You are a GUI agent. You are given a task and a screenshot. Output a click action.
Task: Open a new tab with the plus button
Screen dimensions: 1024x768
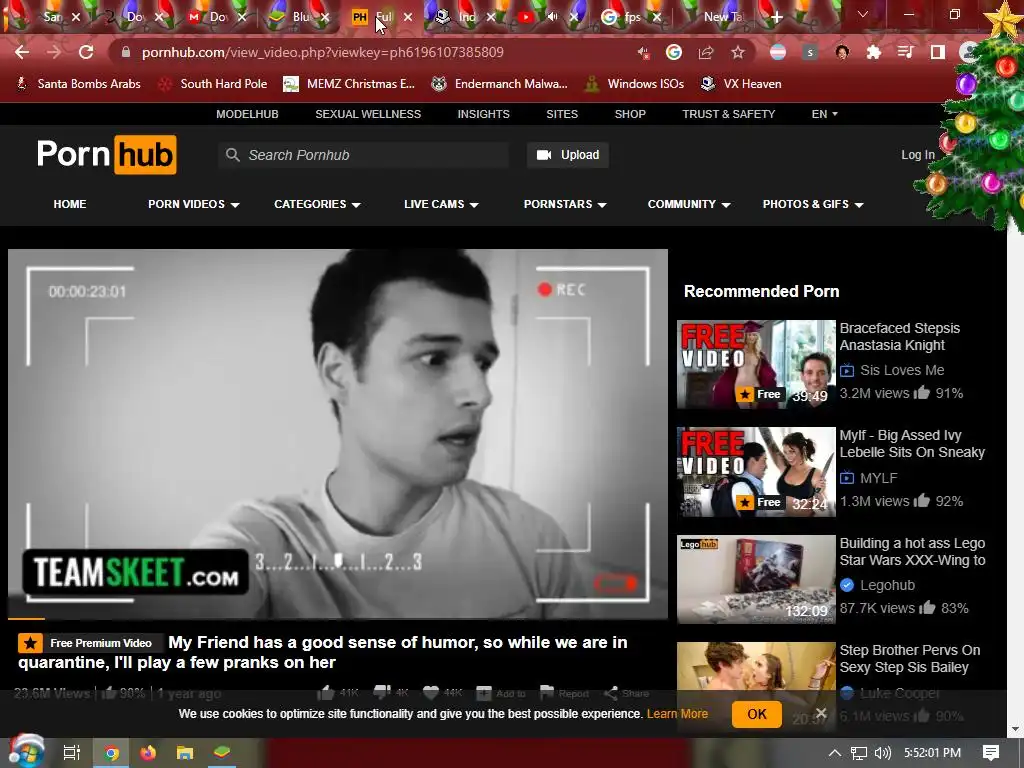click(x=776, y=17)
